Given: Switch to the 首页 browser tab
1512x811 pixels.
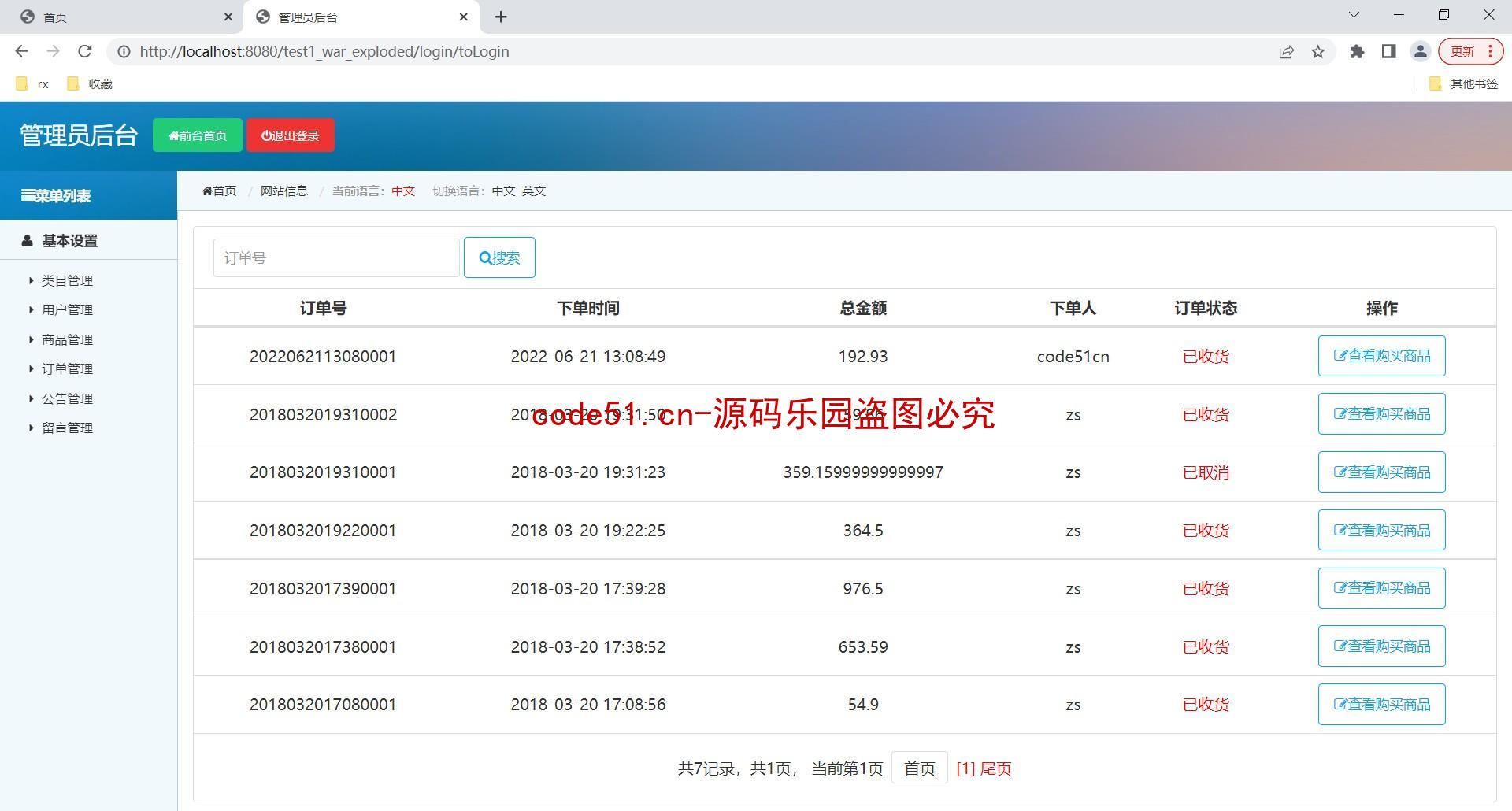Looking at the screenshot, I should (122, 17).
